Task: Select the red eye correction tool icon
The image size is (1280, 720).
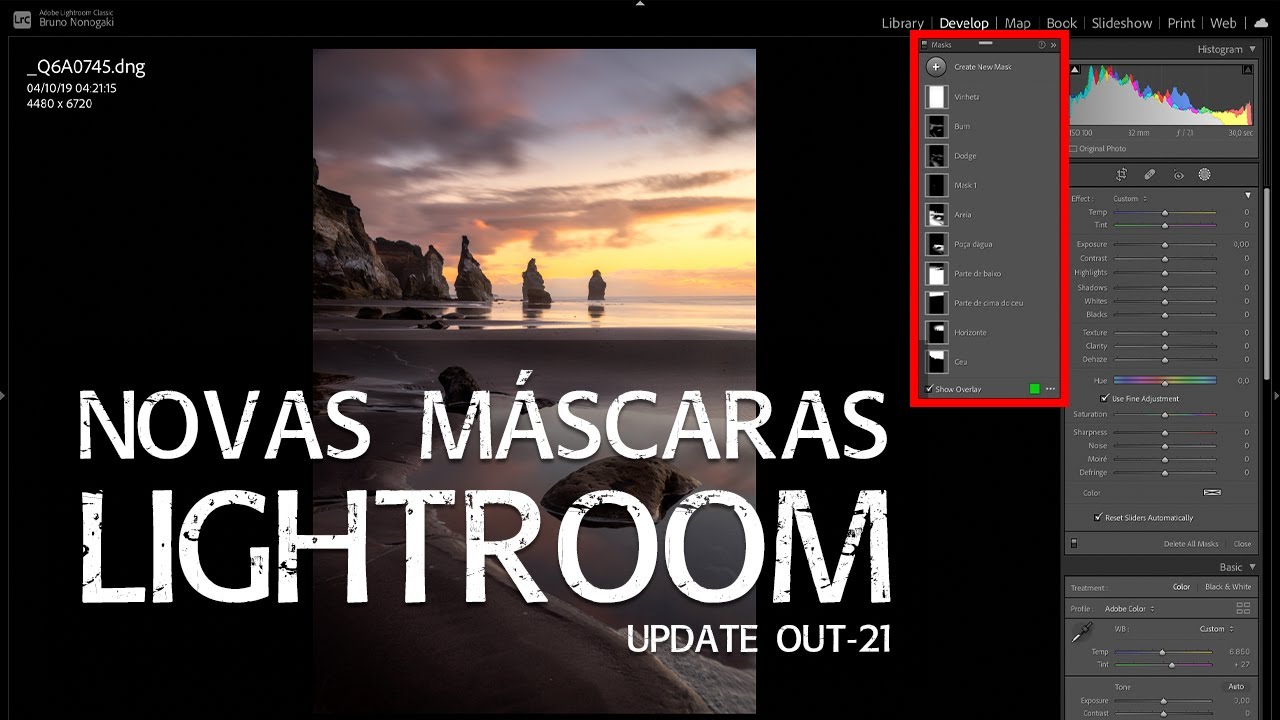Action: (1178, 175)
